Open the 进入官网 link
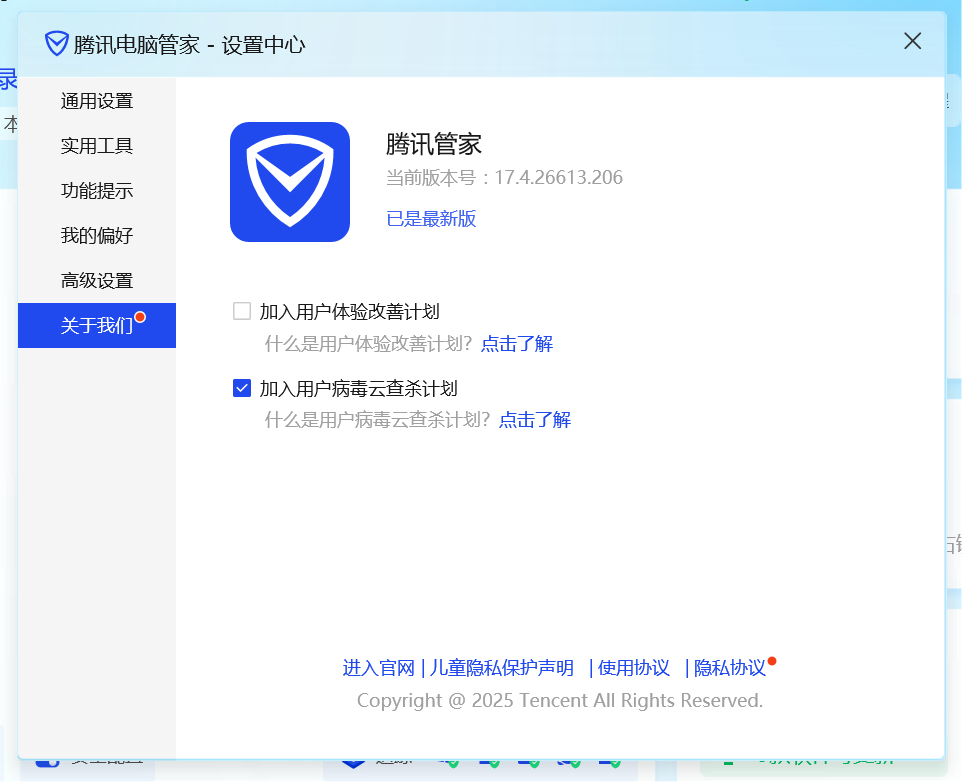 pyautogui.click(x=379, y=667)
